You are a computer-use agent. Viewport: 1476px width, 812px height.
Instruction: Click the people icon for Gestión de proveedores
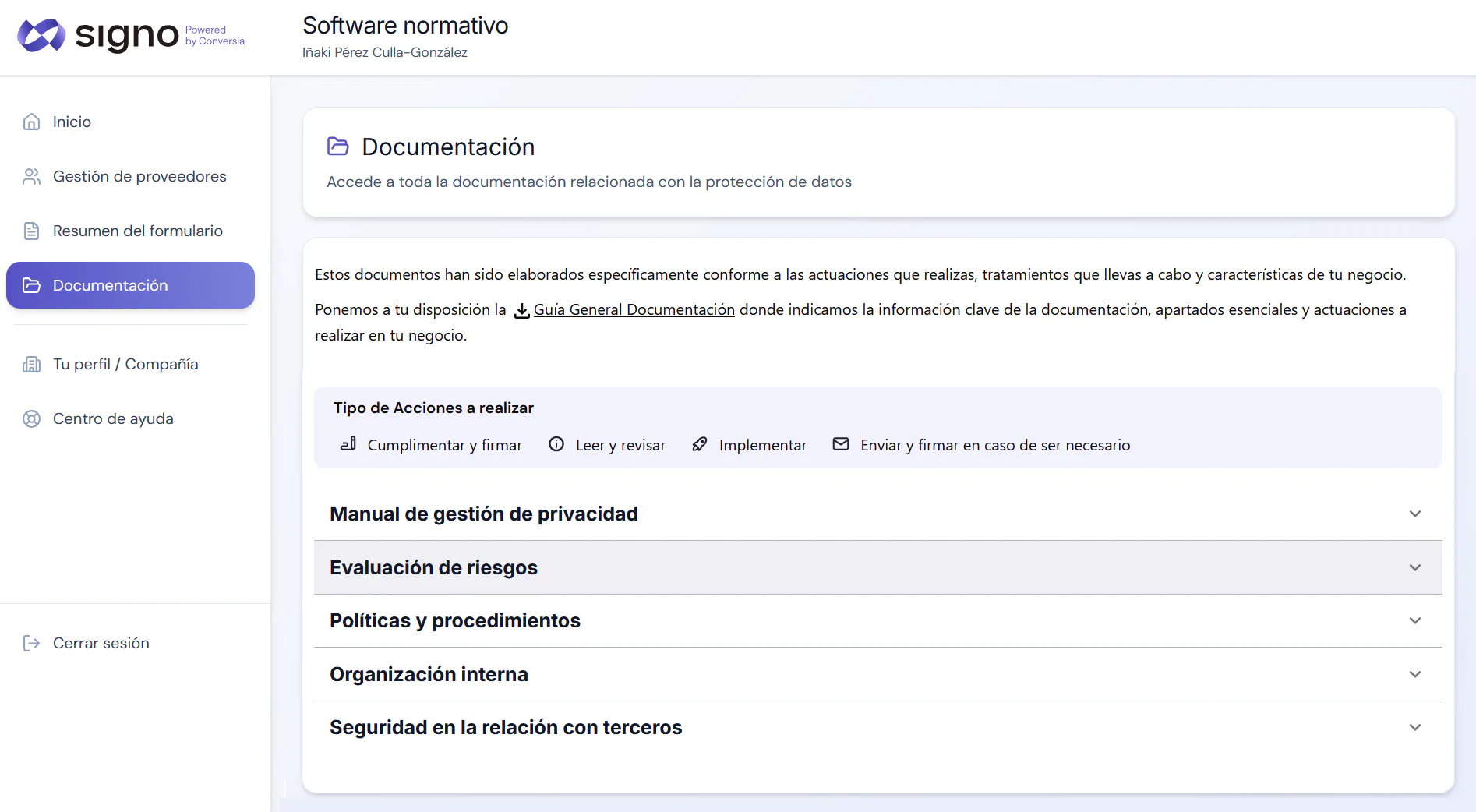(x=31, y=176)
